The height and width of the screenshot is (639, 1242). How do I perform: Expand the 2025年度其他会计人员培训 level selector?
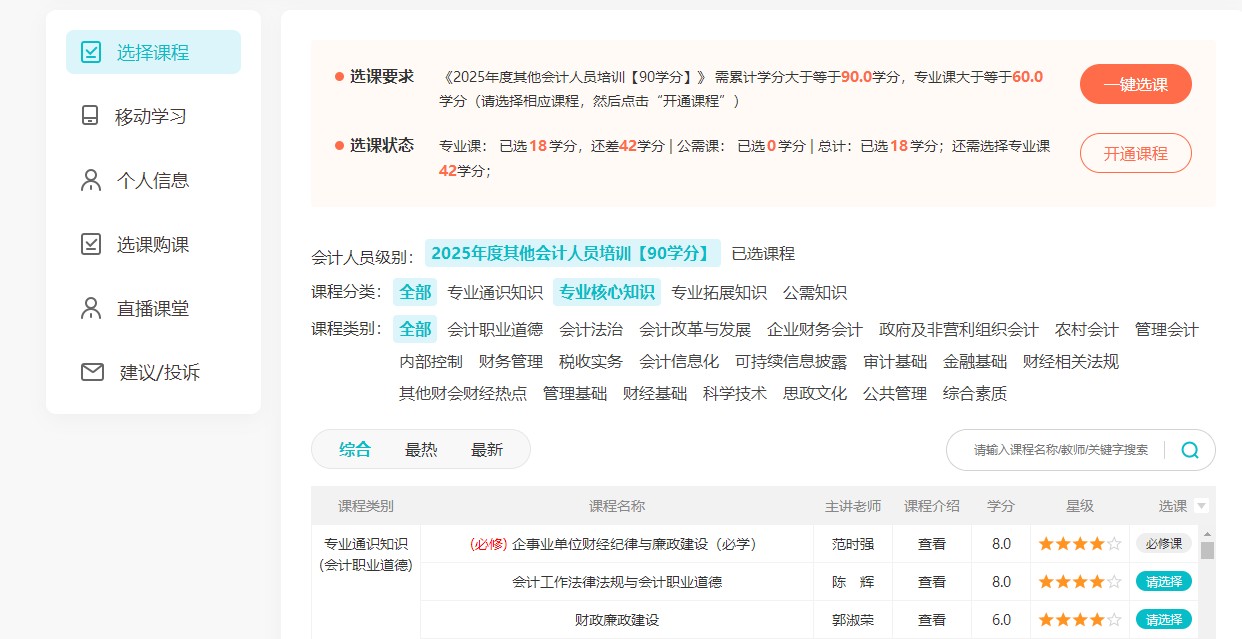pyautogui.click(x=571, y=254)
